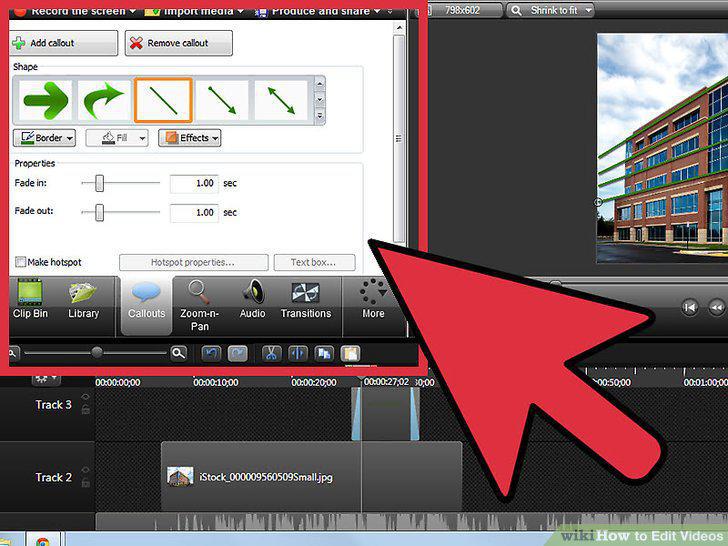Image resolution: width=728 pixels, height=546 pixels.
Task: Open the Library tab
Action: (84, 300)
